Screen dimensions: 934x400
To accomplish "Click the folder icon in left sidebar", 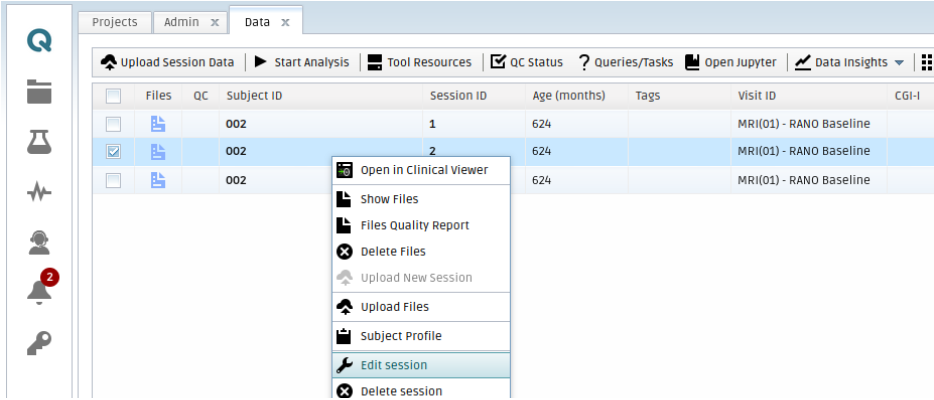I will (x=39, y=93).
